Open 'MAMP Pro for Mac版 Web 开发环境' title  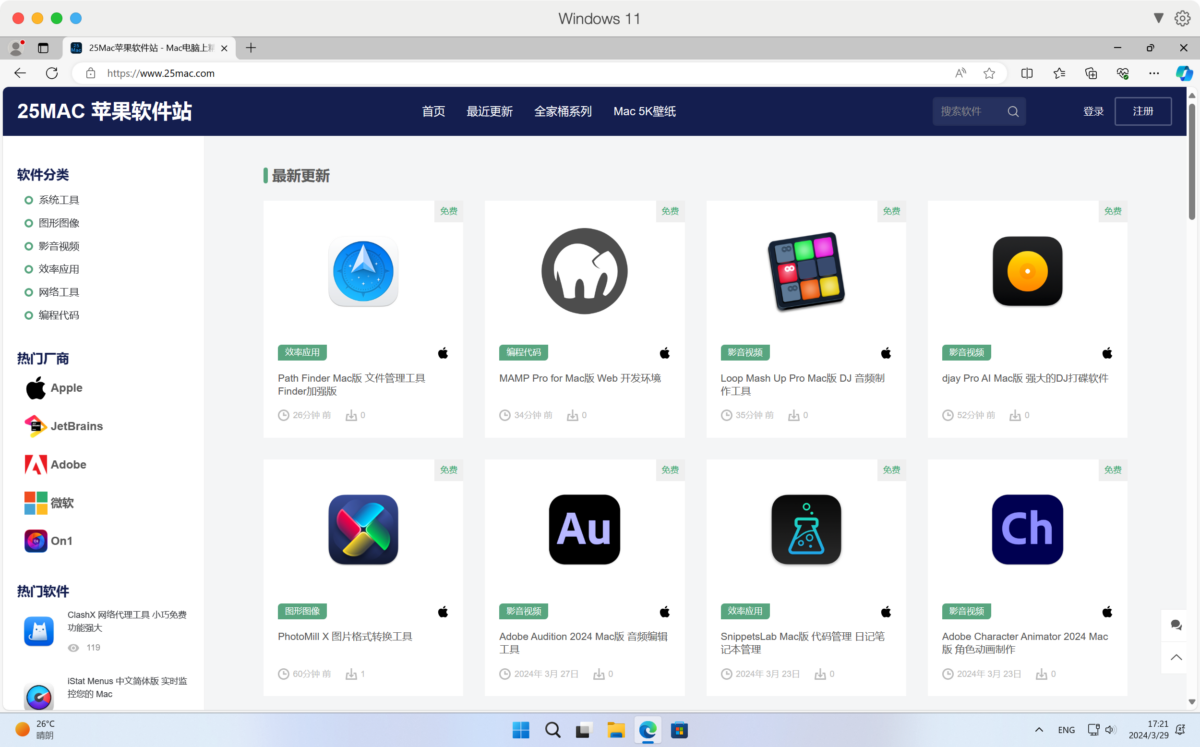pos(580,378)
